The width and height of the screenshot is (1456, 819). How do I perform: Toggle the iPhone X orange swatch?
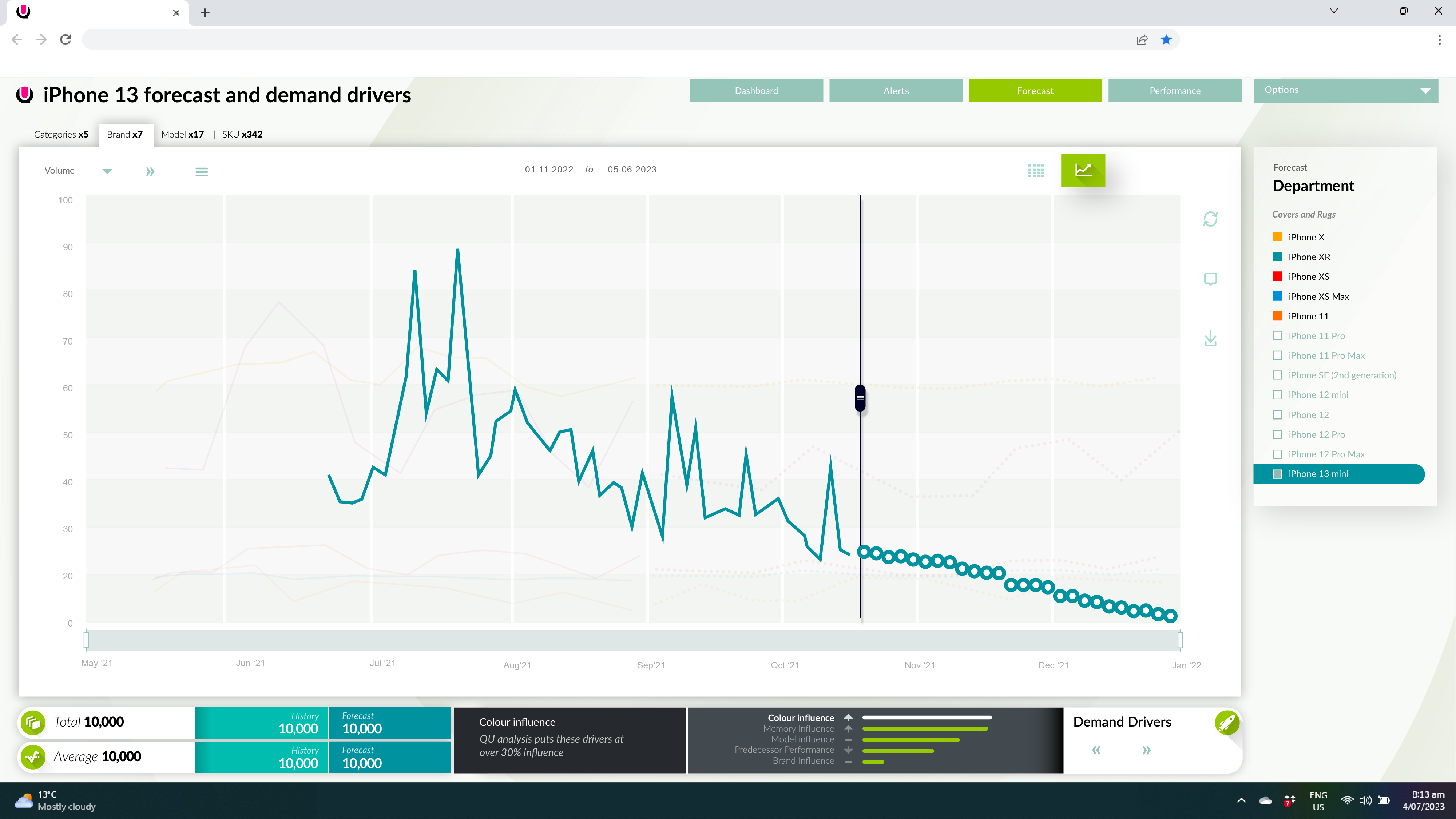click(x=1277, y=237)
